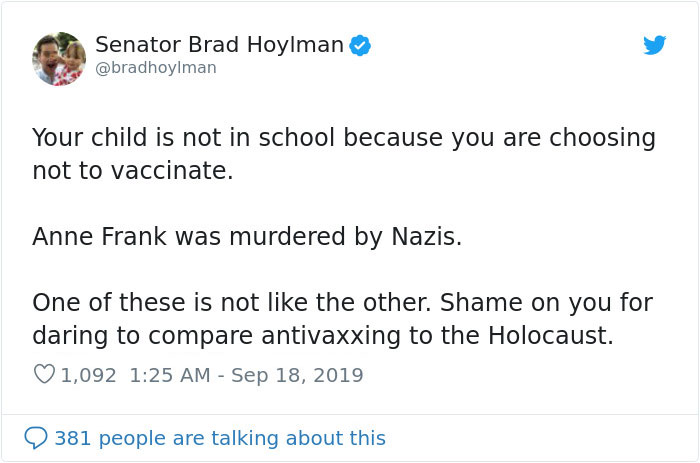
Task: Click the "not to vaccinate." line
Action: coord(132,171)
